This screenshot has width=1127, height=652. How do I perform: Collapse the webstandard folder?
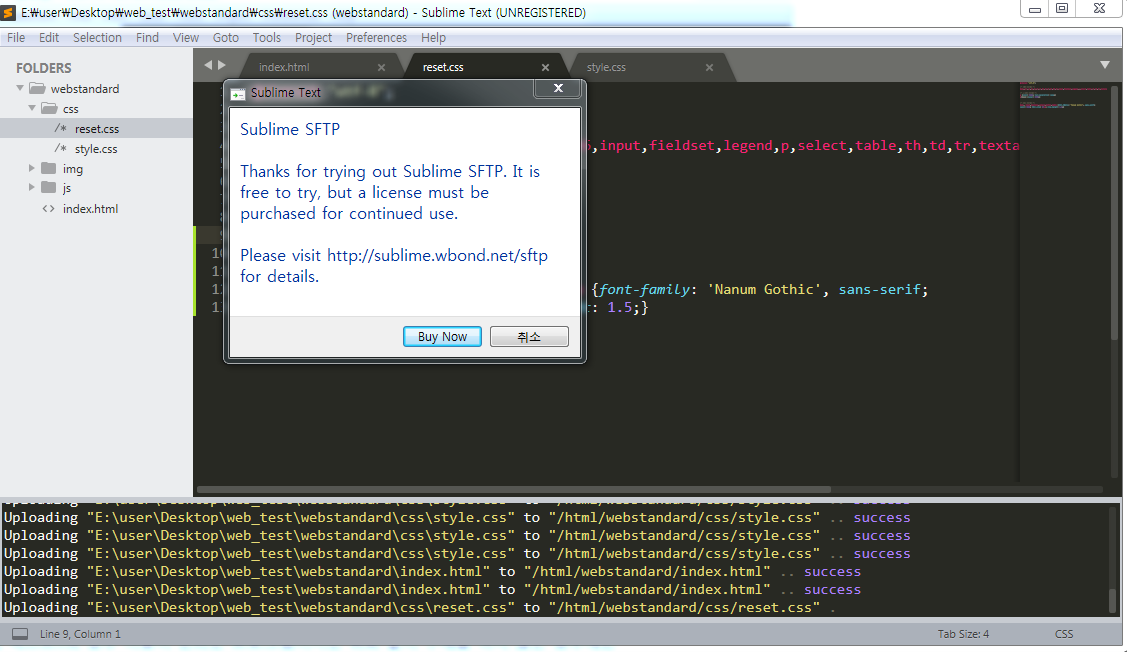pyautogui.click(x=20, y=88)
